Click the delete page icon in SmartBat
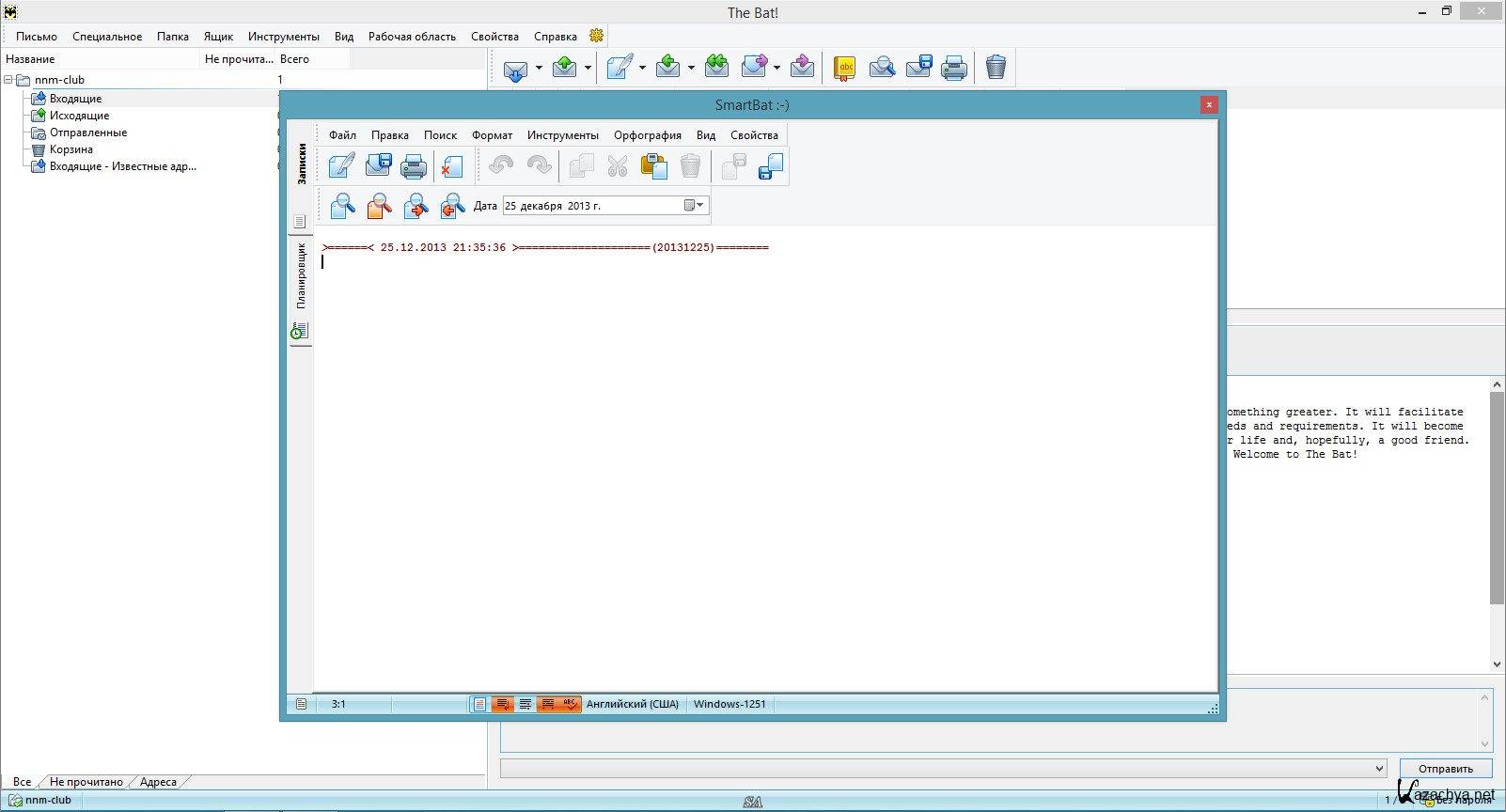 pyautogui.click(x=452, y=167)
